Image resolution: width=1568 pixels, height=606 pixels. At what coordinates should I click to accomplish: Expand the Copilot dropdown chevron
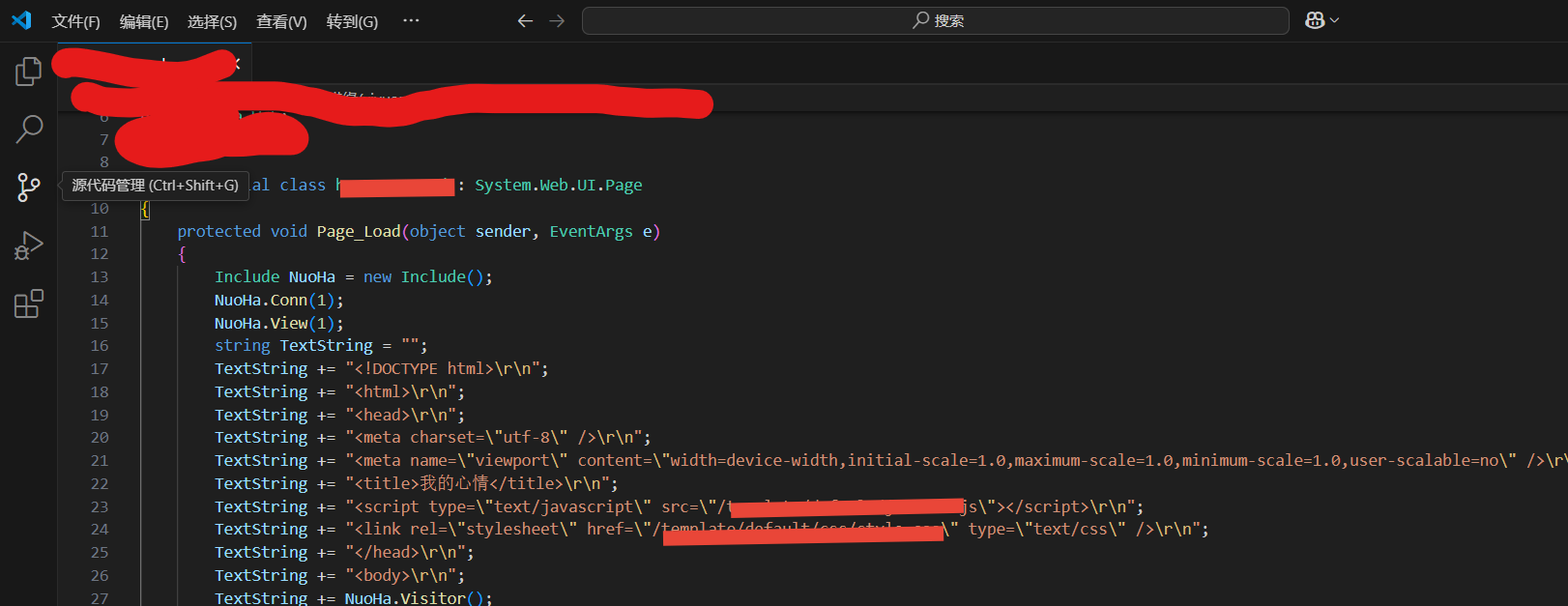coord(1335,20)
